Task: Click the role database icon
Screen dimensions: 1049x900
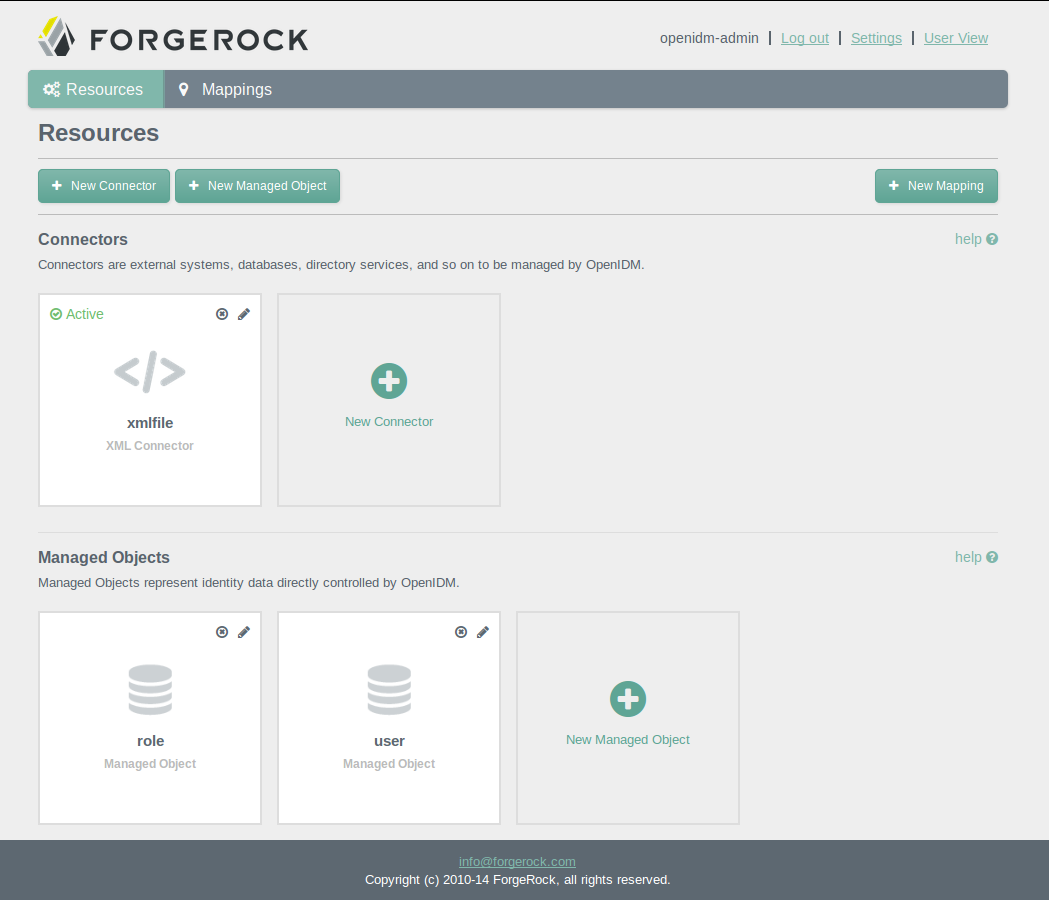Action: [150, 689]
